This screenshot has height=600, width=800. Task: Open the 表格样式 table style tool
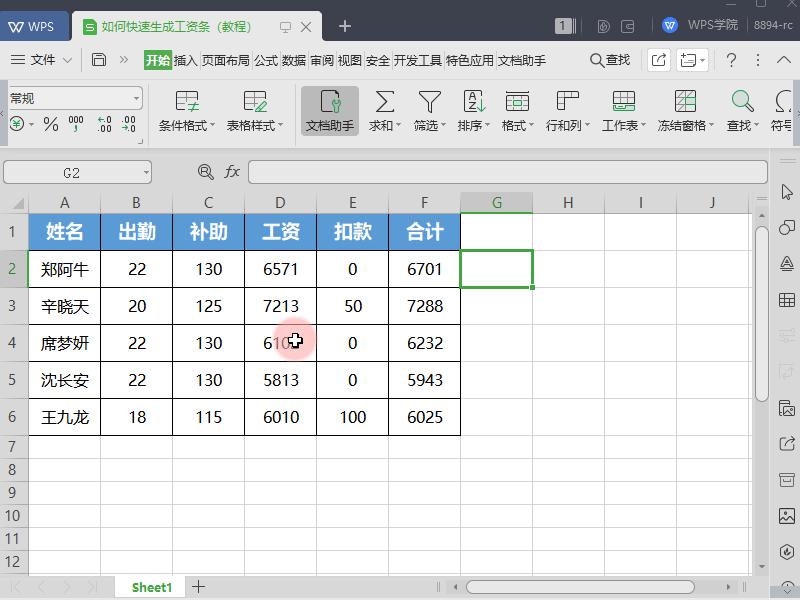pos(255,111)
